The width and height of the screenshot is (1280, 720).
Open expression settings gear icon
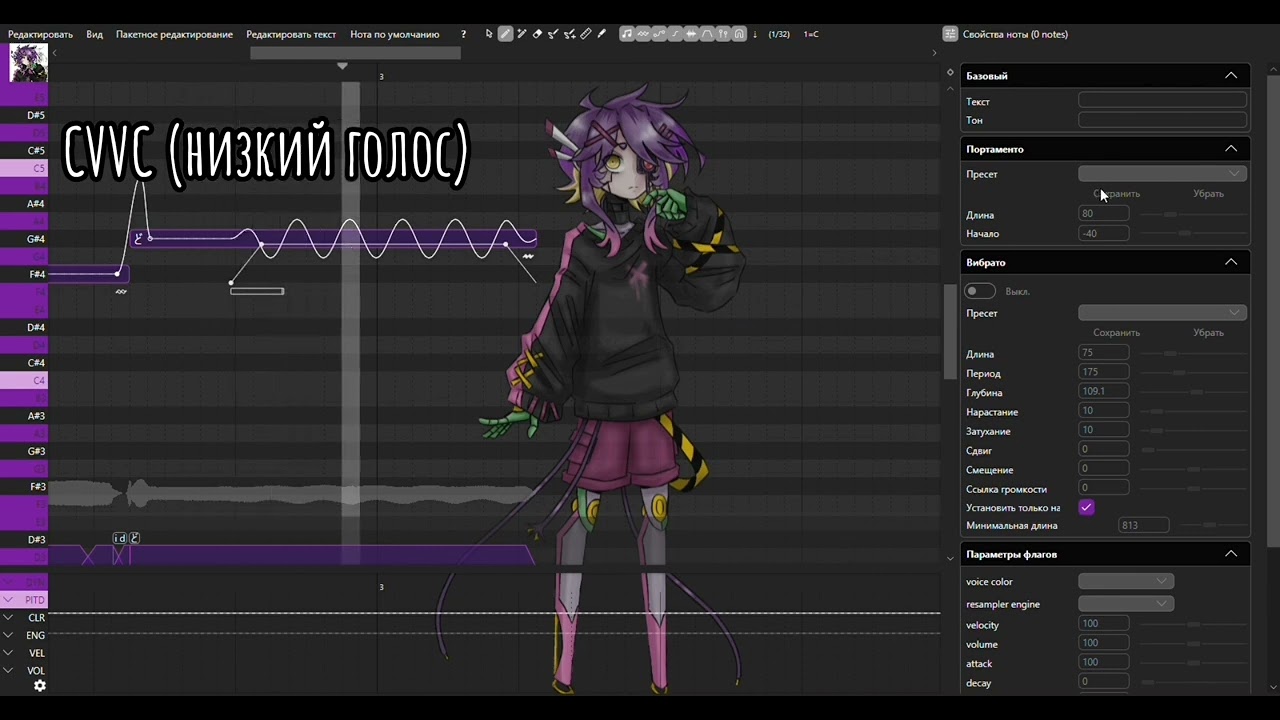[x=40, y=686]
